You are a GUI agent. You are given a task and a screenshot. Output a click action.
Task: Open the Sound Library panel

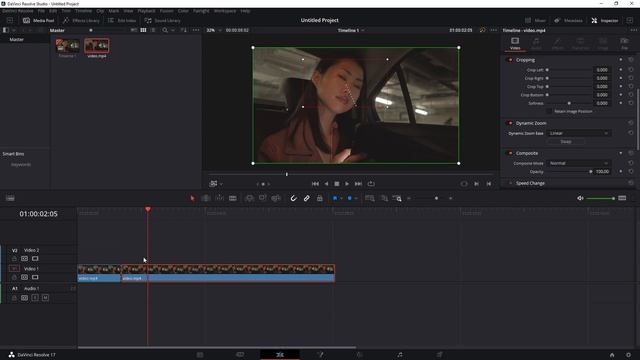pos(162,20)
